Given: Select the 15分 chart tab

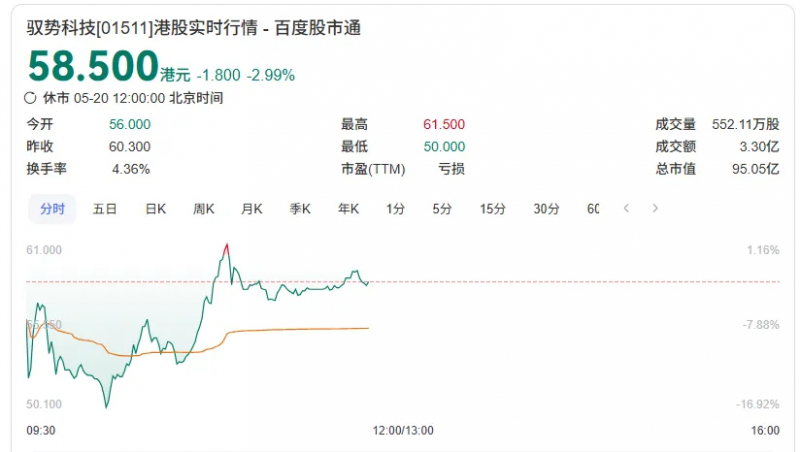Looking at the screenshot, I should [x=492, y=209].
